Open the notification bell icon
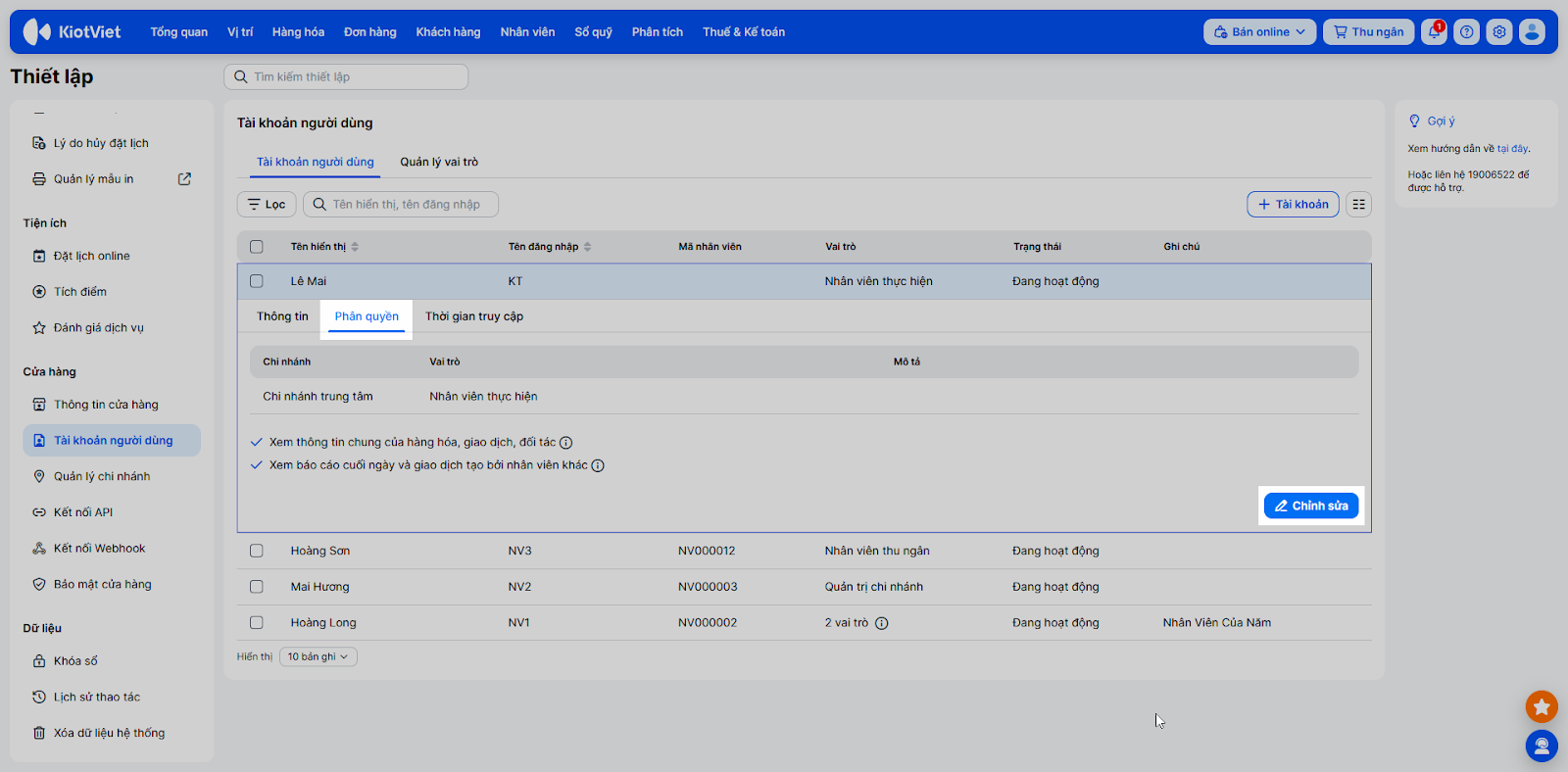 click(1434, 32)
